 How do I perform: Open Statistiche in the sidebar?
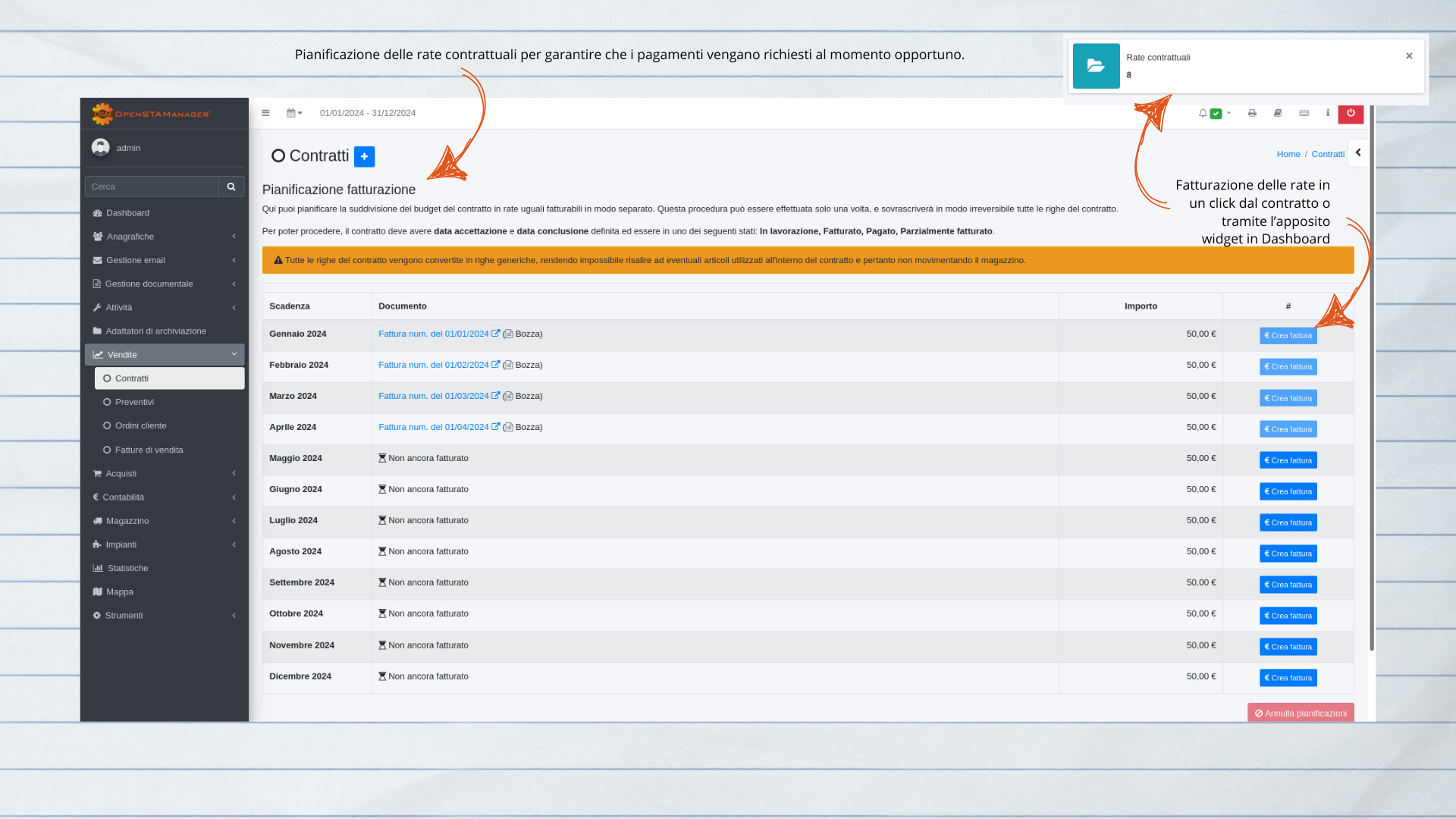(165, 568)
